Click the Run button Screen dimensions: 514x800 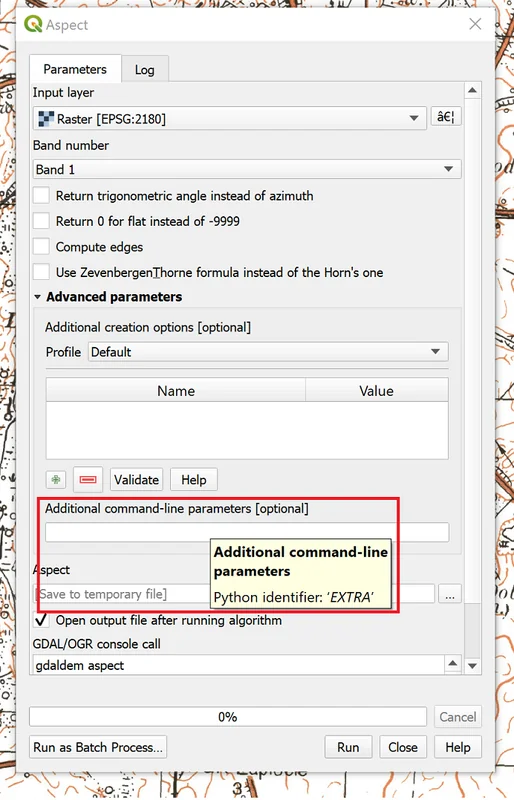coord(348,747)
